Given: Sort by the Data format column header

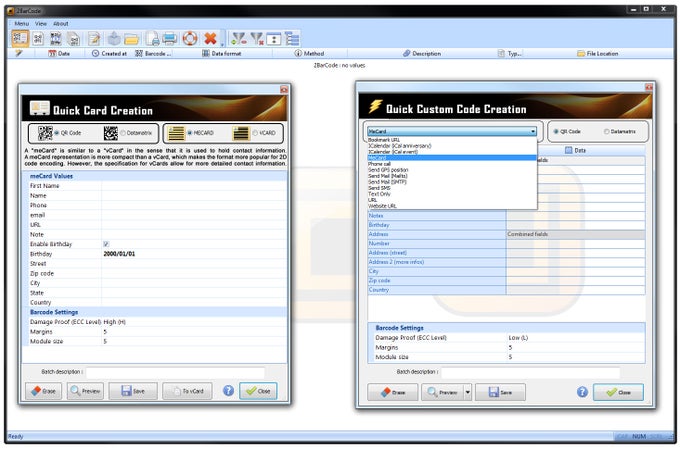Looking at the screenshot, I should coord(222,54).
